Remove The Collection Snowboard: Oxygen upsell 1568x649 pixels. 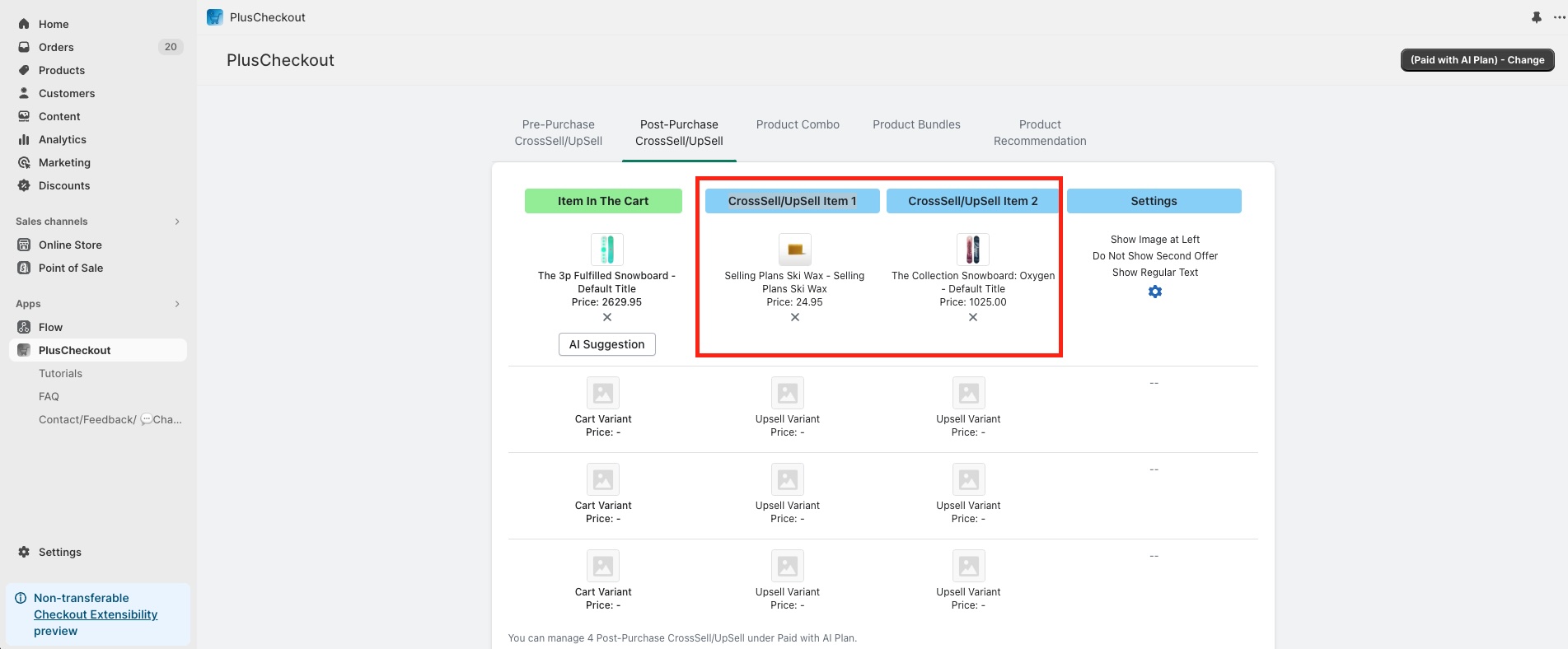pyautogui.click(x=973, y=317)
